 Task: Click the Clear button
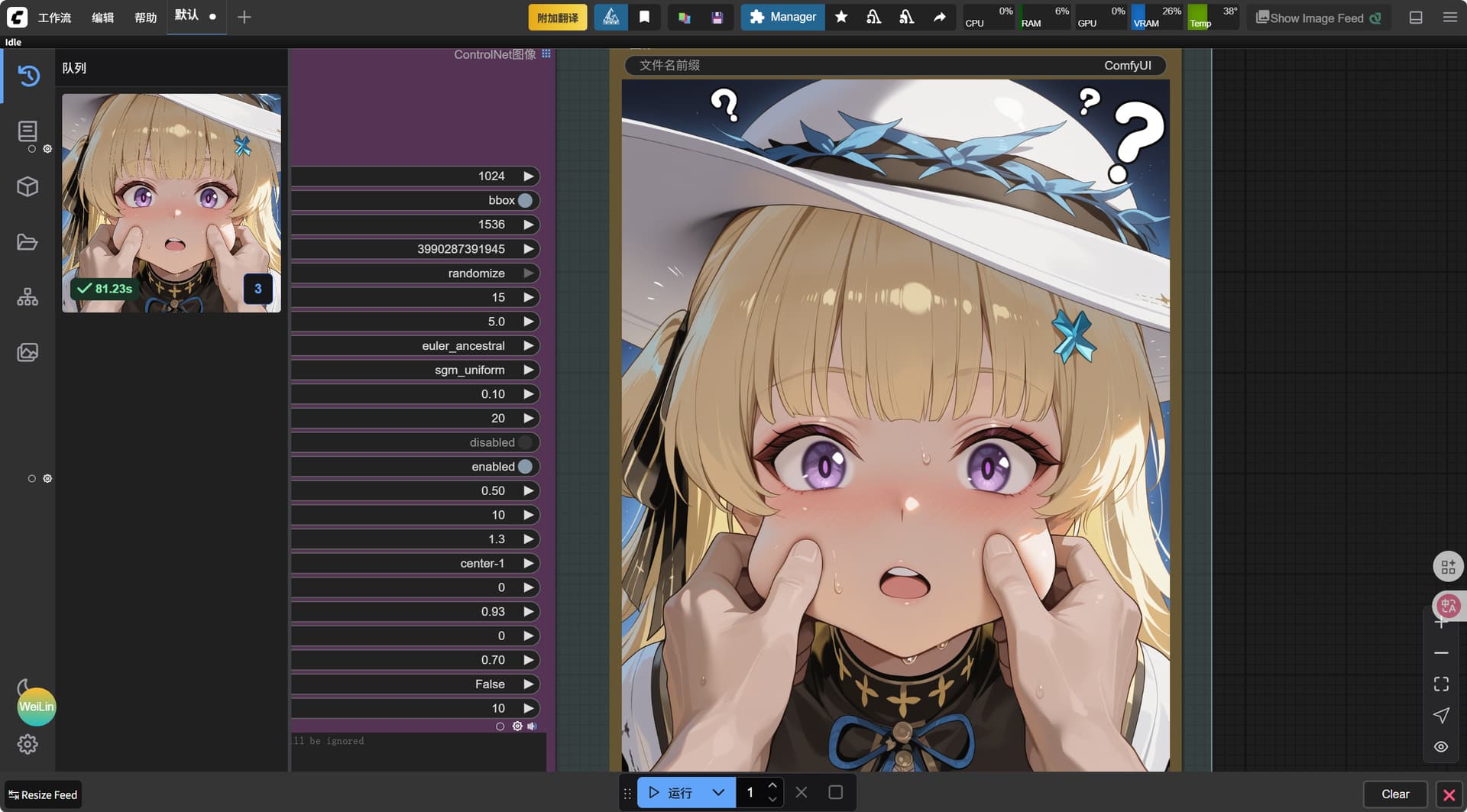[x=1395, y=794]
